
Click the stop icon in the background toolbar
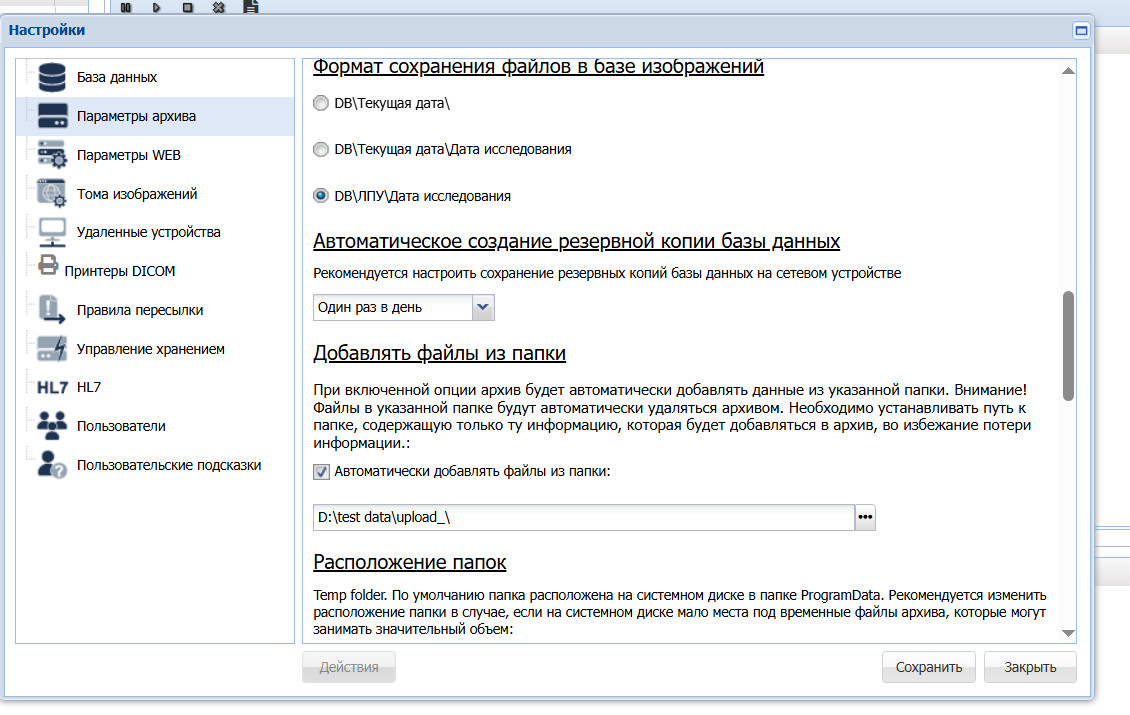tap(187, 7)
